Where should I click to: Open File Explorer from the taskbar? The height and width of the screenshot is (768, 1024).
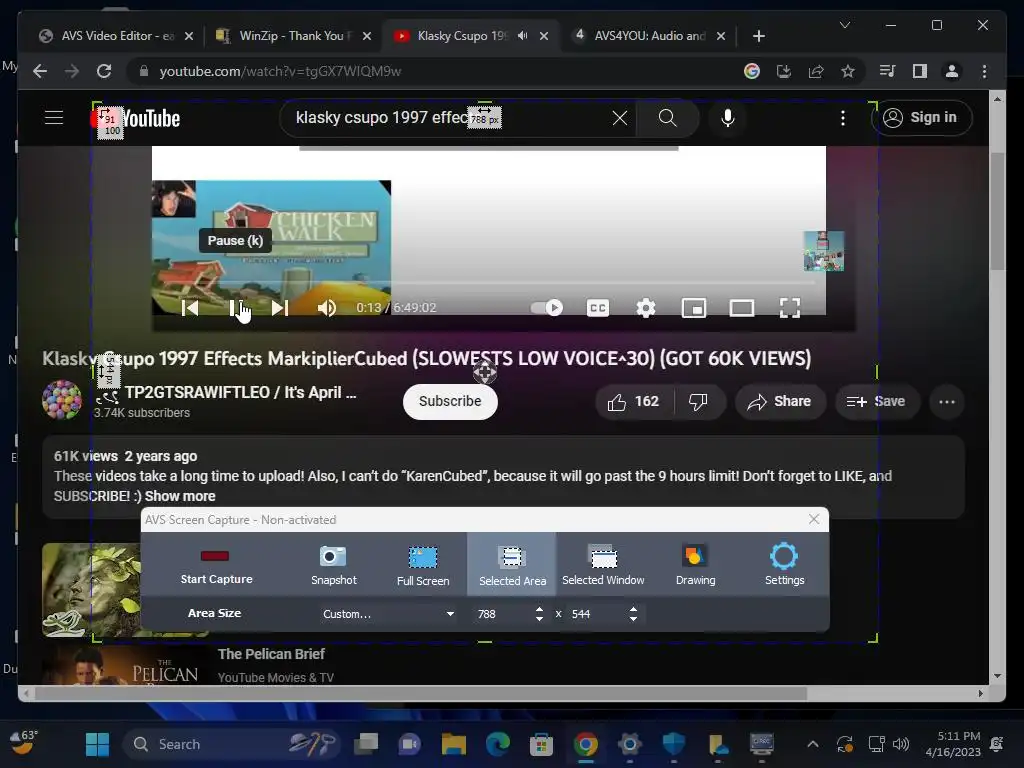coord(454,744)
